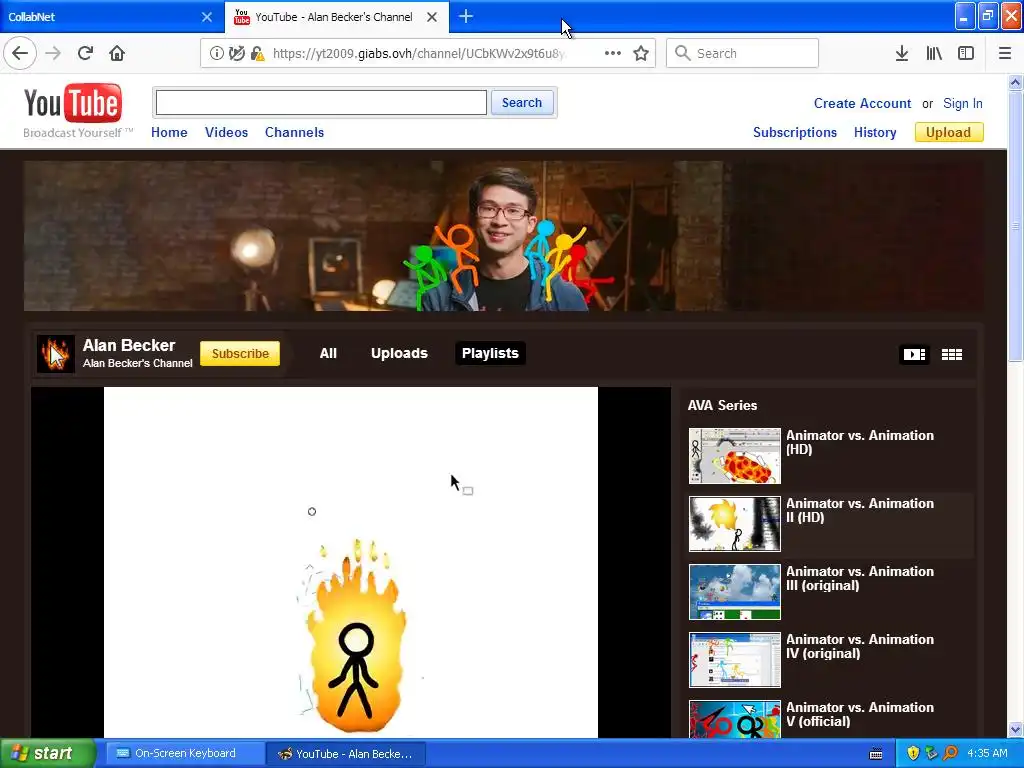Go back with the browser Back arrow
Screen dimensions: 1024x768
[x=20, y=53]
